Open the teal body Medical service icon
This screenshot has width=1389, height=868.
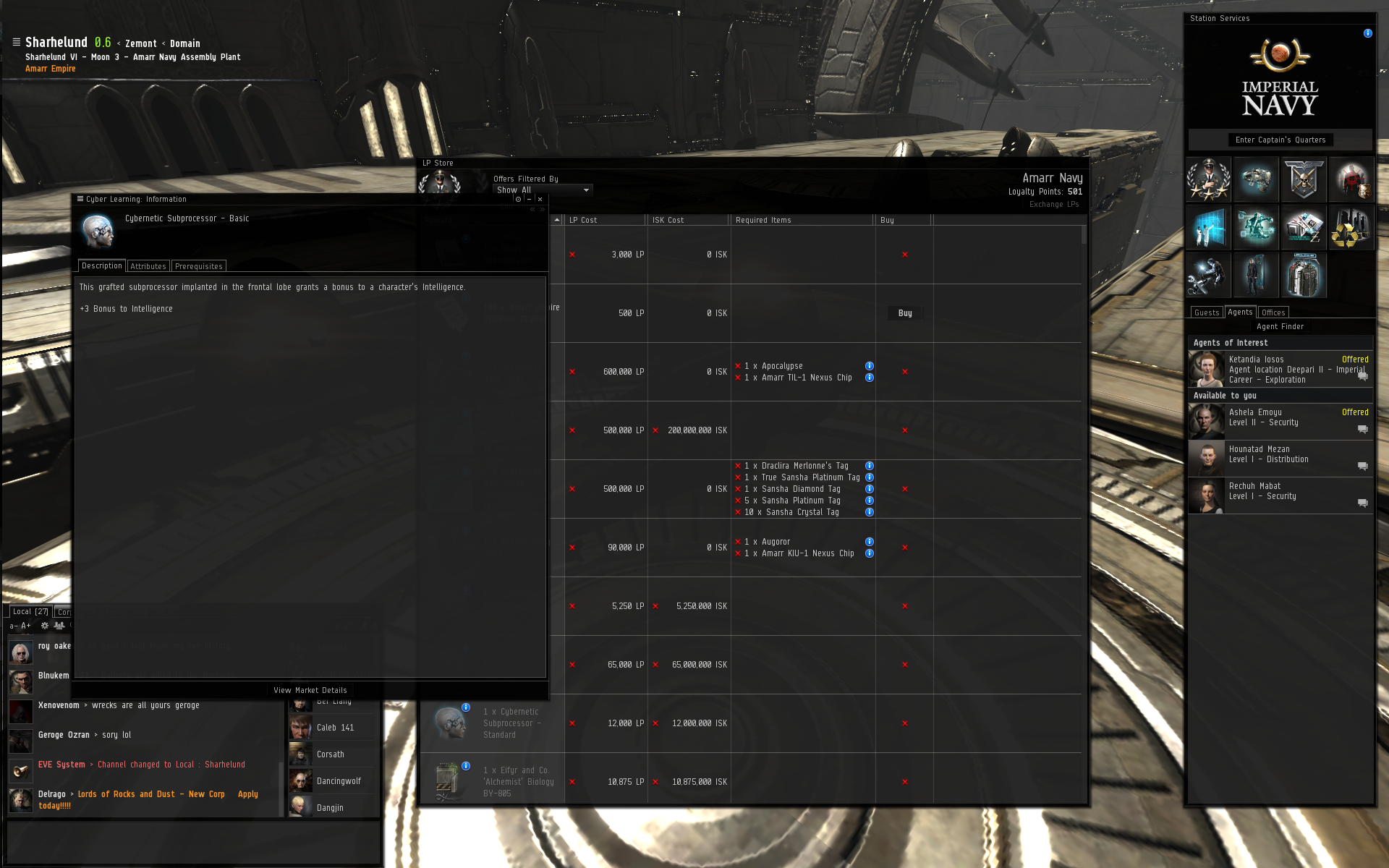pos(1256,227)
